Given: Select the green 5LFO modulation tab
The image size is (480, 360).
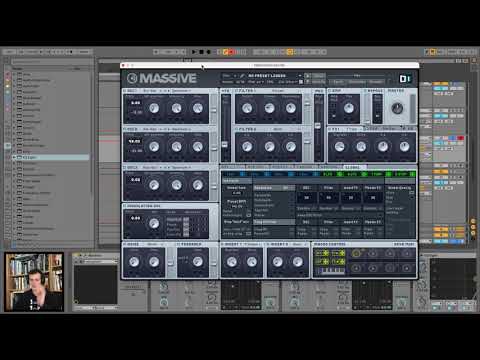Looking at the screenshot, I should tap(331, 174).
